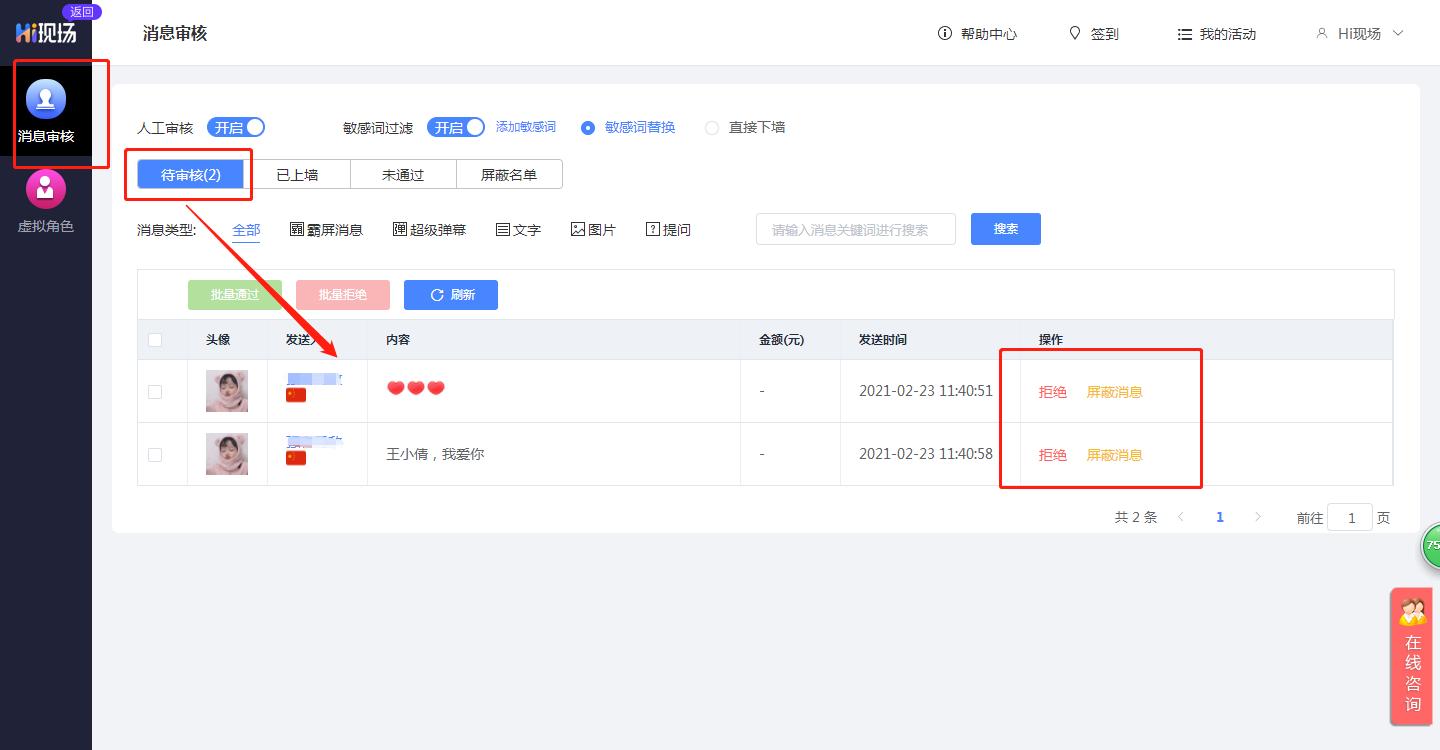Turn off the 敏感词过滤 switch
1440x750 pixels.
[x=455, y=127]
